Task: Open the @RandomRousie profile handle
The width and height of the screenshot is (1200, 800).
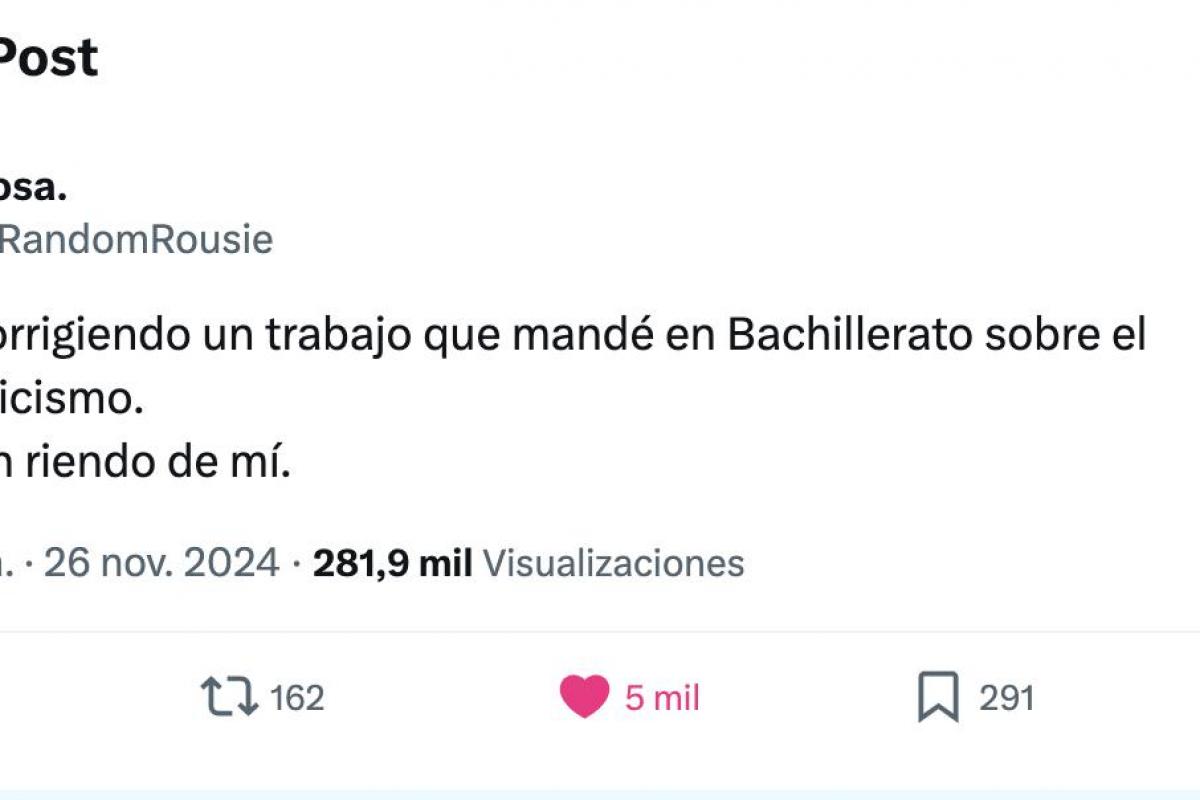Action: 136,240
